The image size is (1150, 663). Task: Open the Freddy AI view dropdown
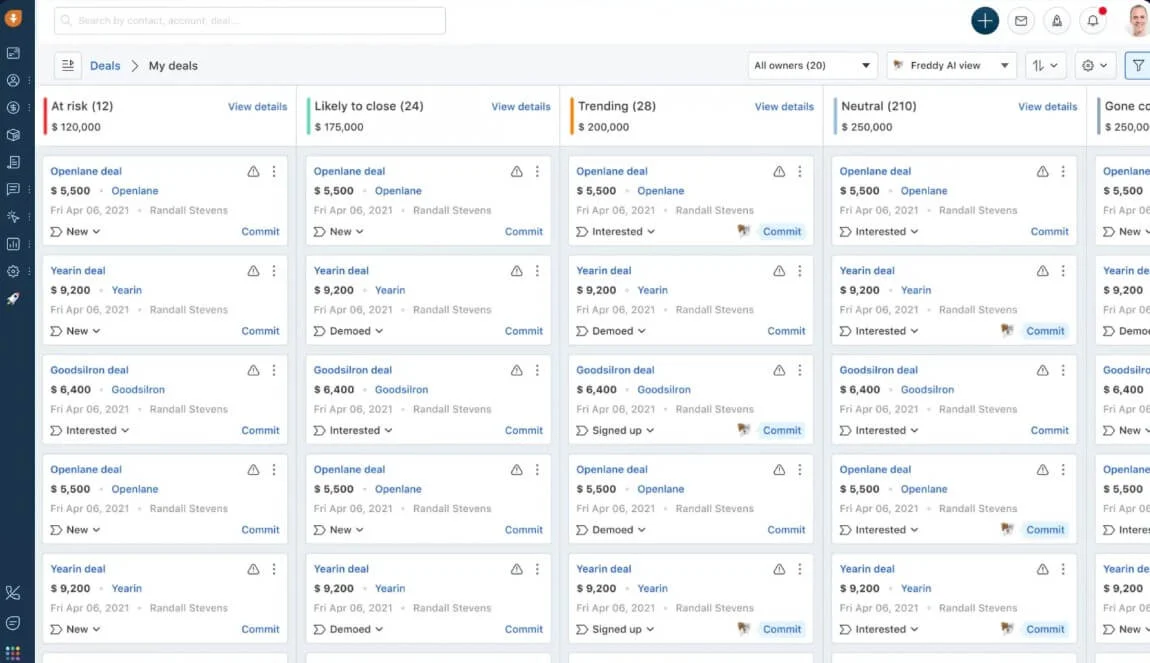pos(949,64)
